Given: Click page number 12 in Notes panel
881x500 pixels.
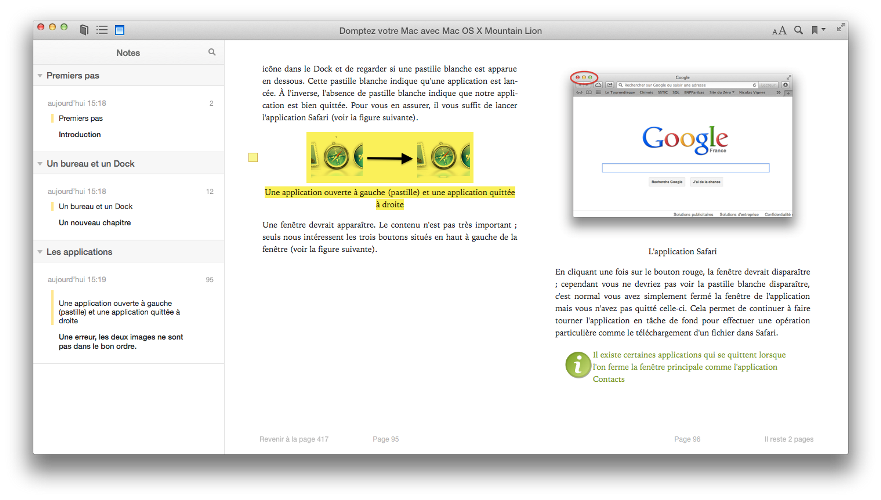Looking at the screenshot, I should 210,192.
